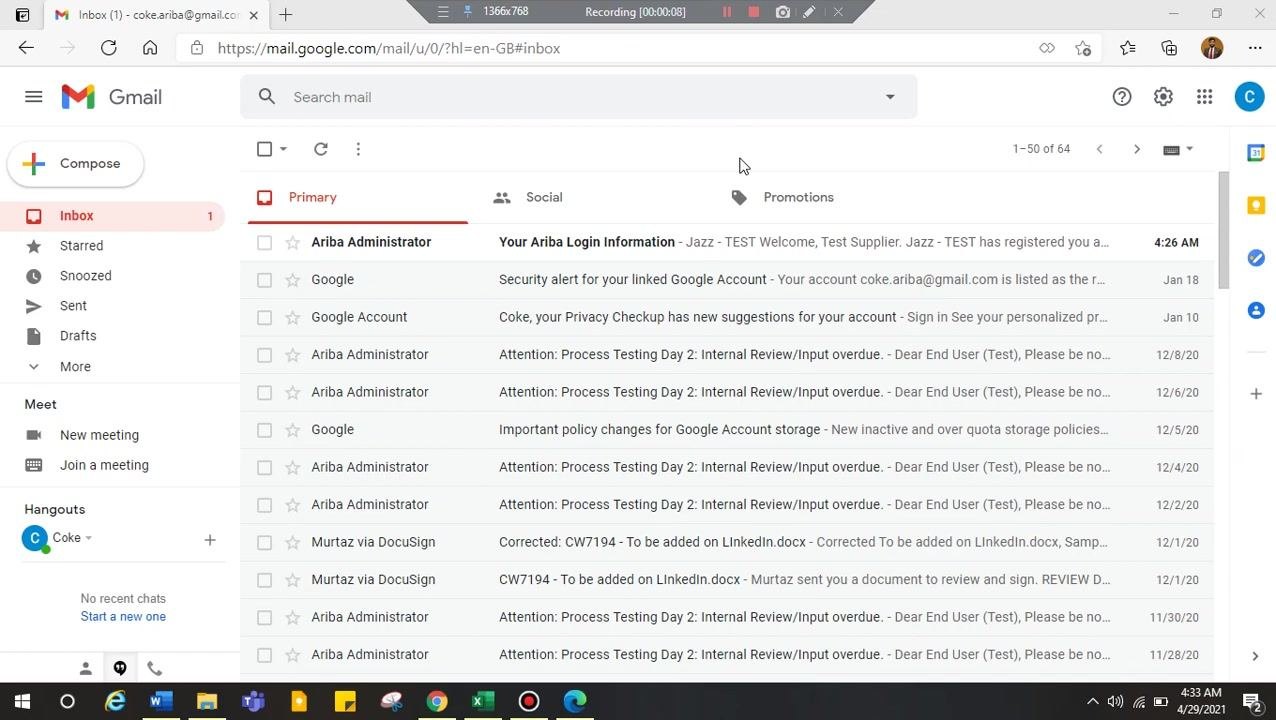Viewport: 1276px width, 720px height.
Task: Star the Security alert Google email
Action: pyautogui.click(x=293, y=280)
